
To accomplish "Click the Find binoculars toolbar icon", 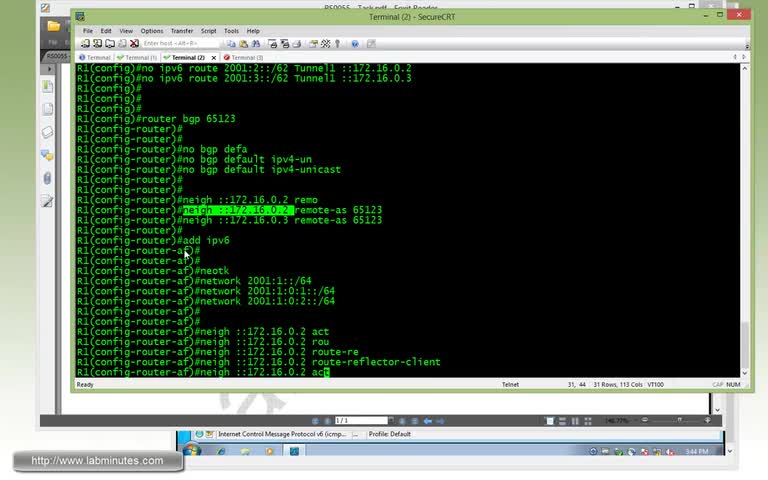I will pos(256,44).
